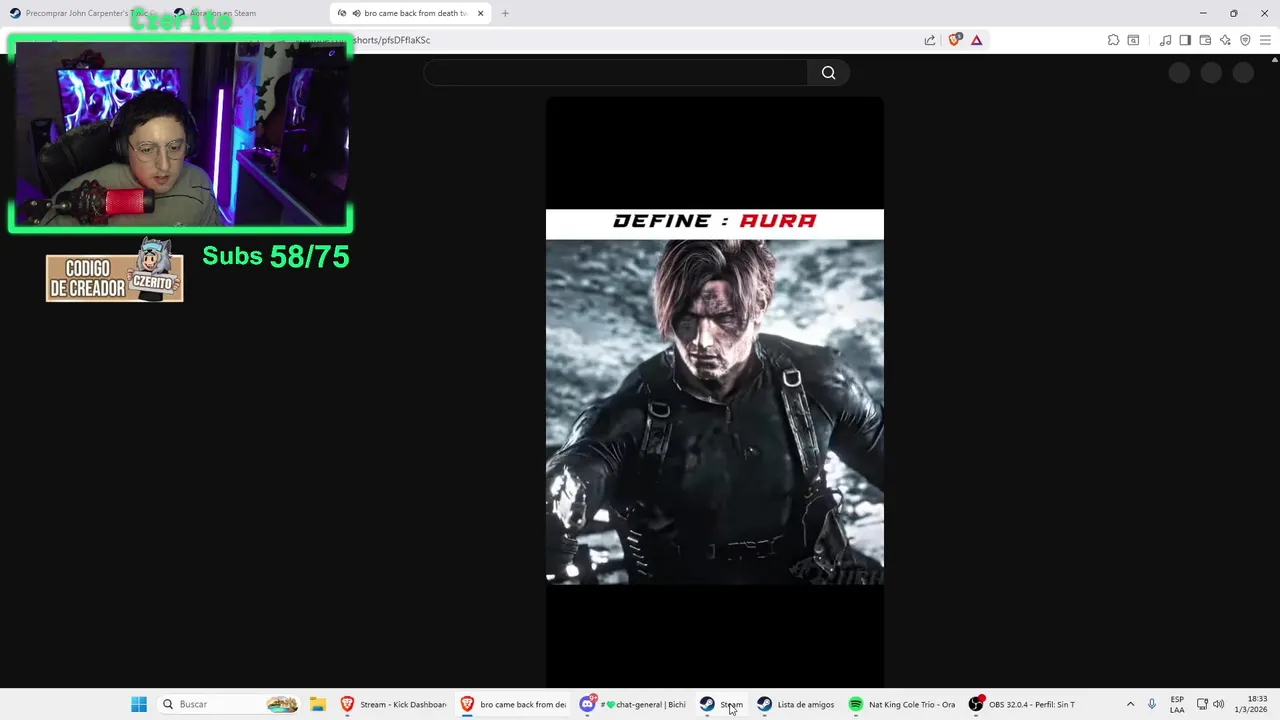Screen dimensions: 1280x720
Task: Click the 'Subs 58/75' counter text
Action: (x=276, y=257)
